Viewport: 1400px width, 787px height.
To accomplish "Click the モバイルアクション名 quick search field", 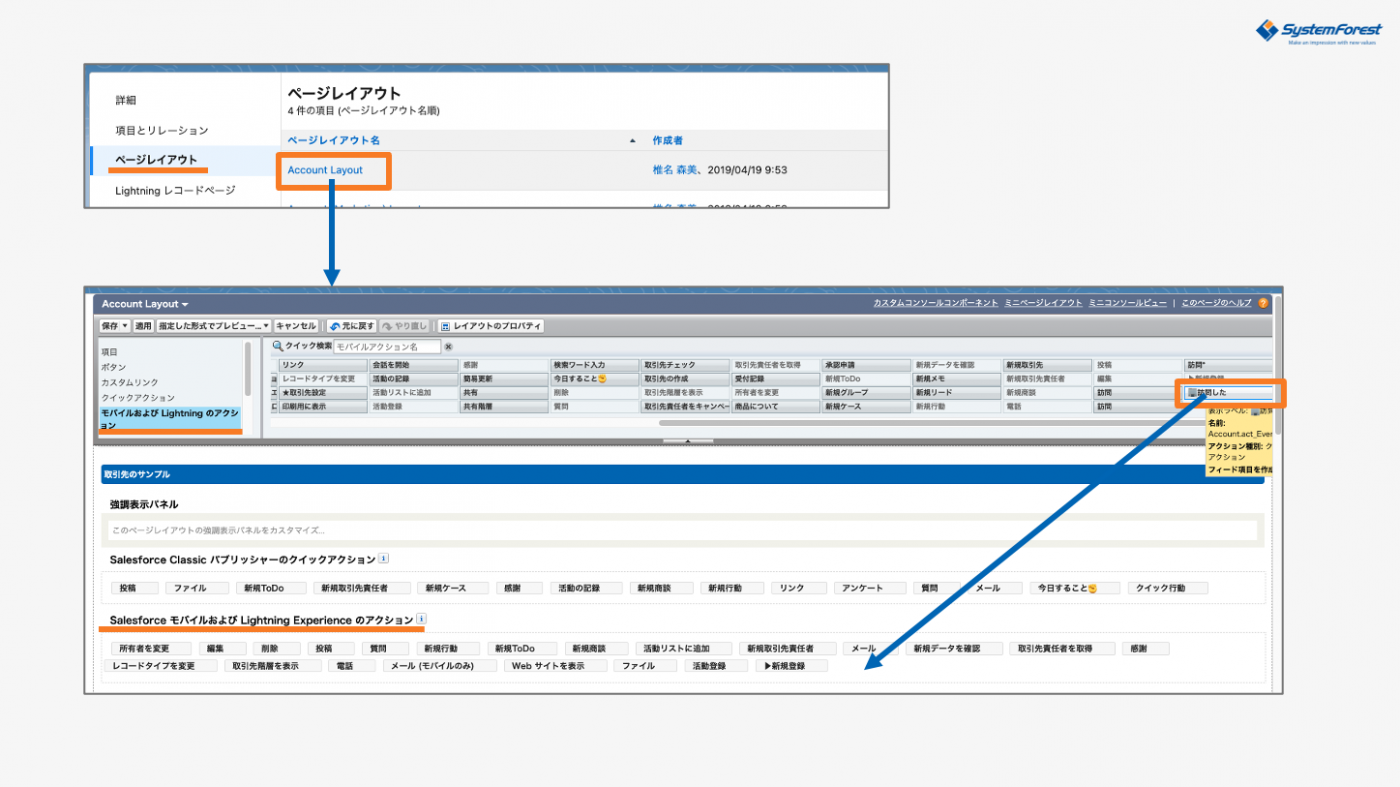I will pyautogui.click(x=387, y=347).
